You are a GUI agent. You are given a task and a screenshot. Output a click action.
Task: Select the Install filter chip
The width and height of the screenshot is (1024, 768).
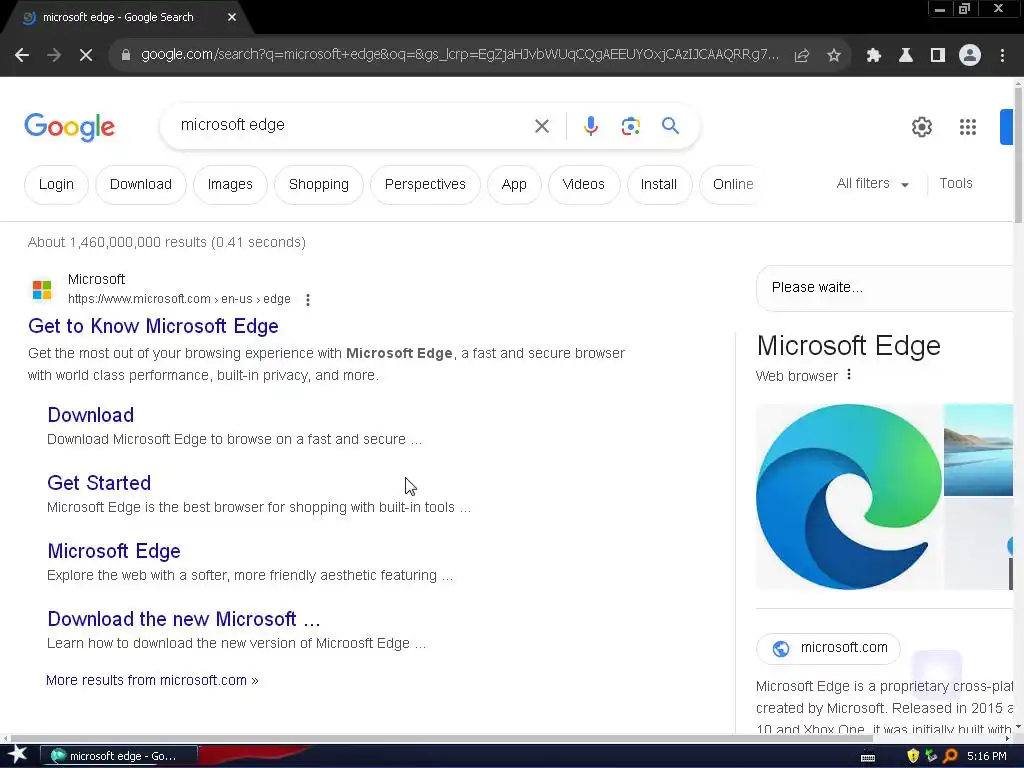point(658,185)
